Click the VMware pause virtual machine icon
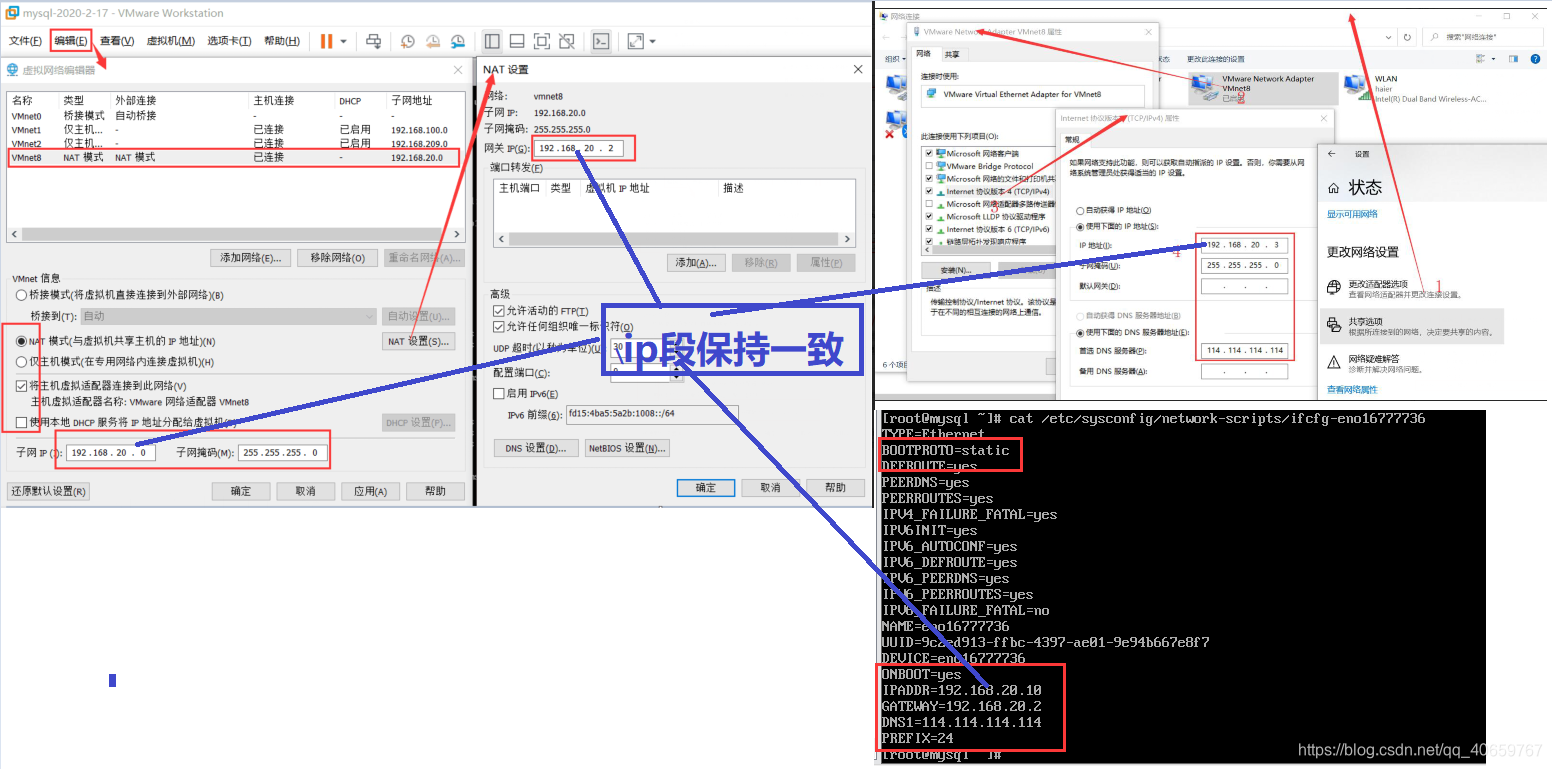Viewport: 1552px width, 769px height. pos(327,41)
